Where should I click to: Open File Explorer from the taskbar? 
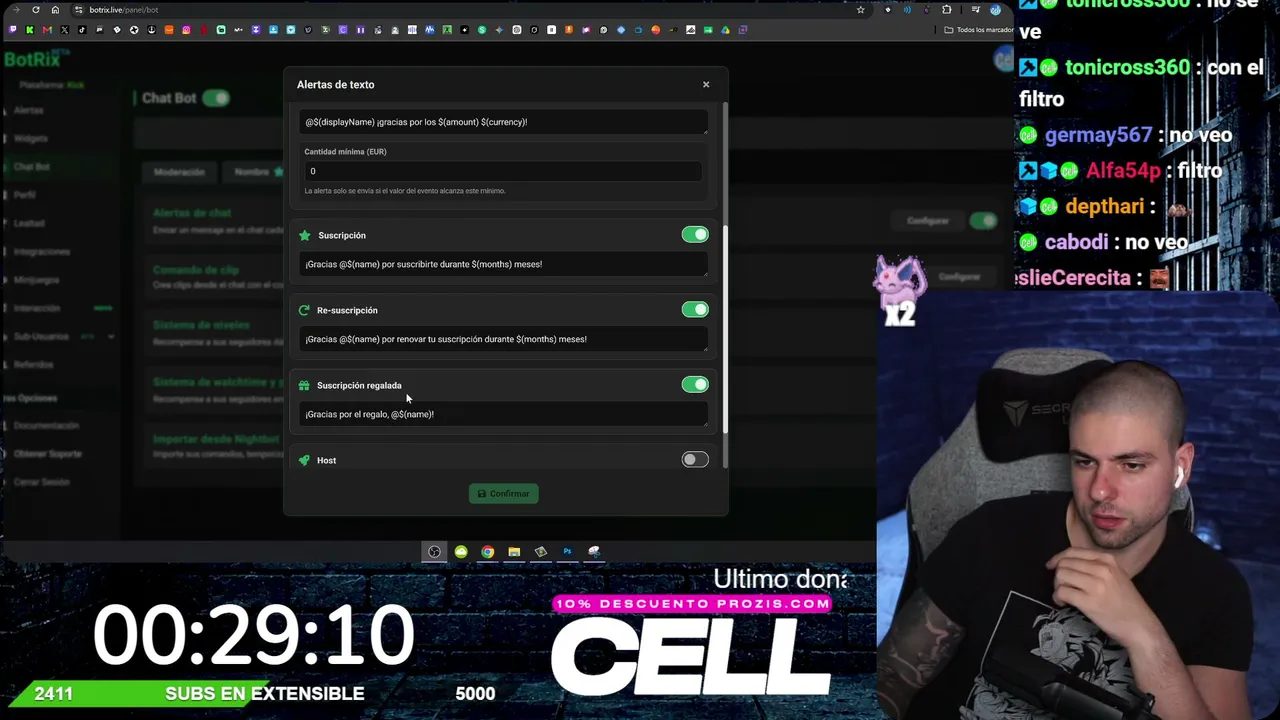click(x=514, y=551)
